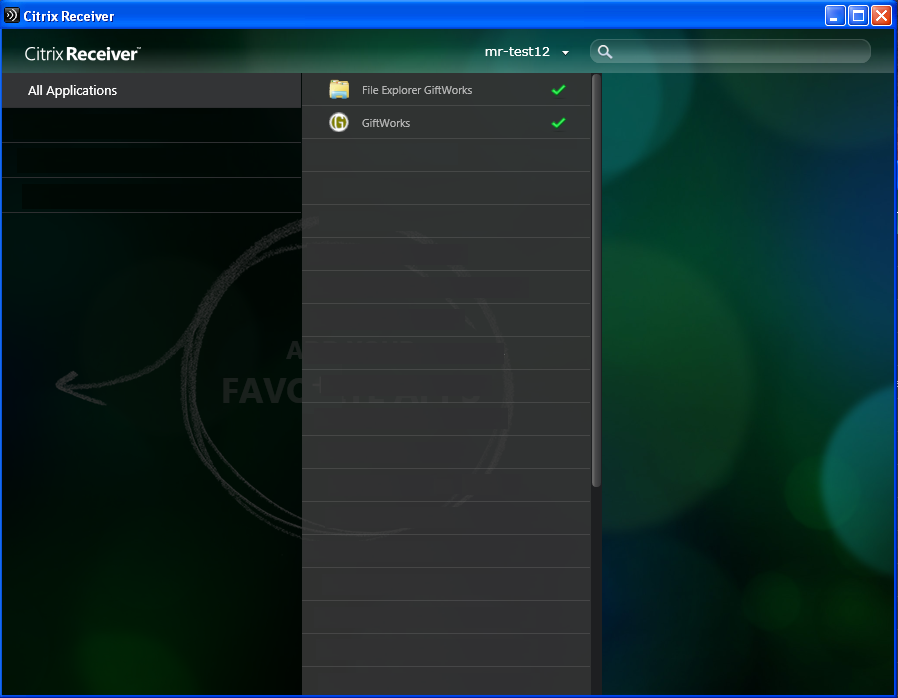
Task: Open the mr-test12 account menu
Action: point(517,52)
